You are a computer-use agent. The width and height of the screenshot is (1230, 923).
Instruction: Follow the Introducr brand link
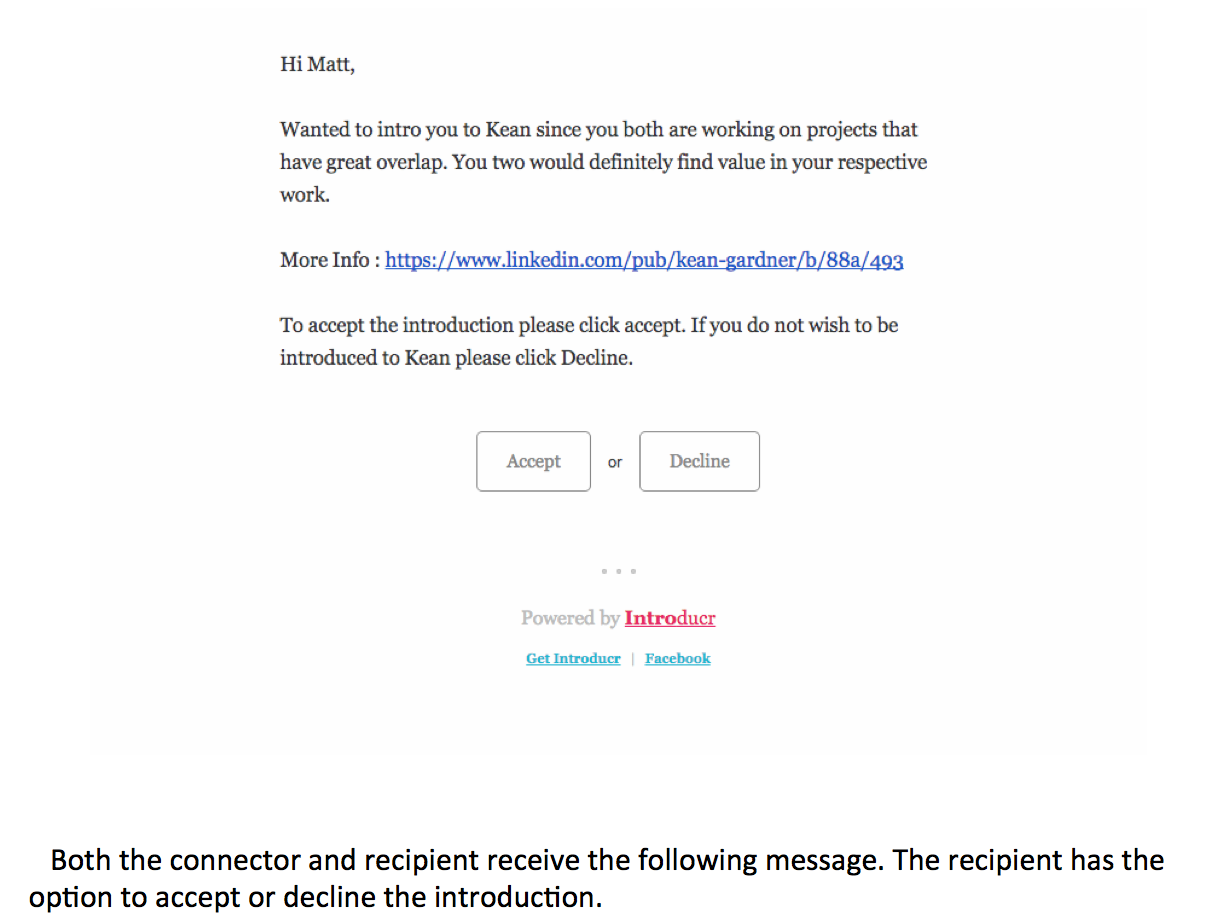pos(669,618)
